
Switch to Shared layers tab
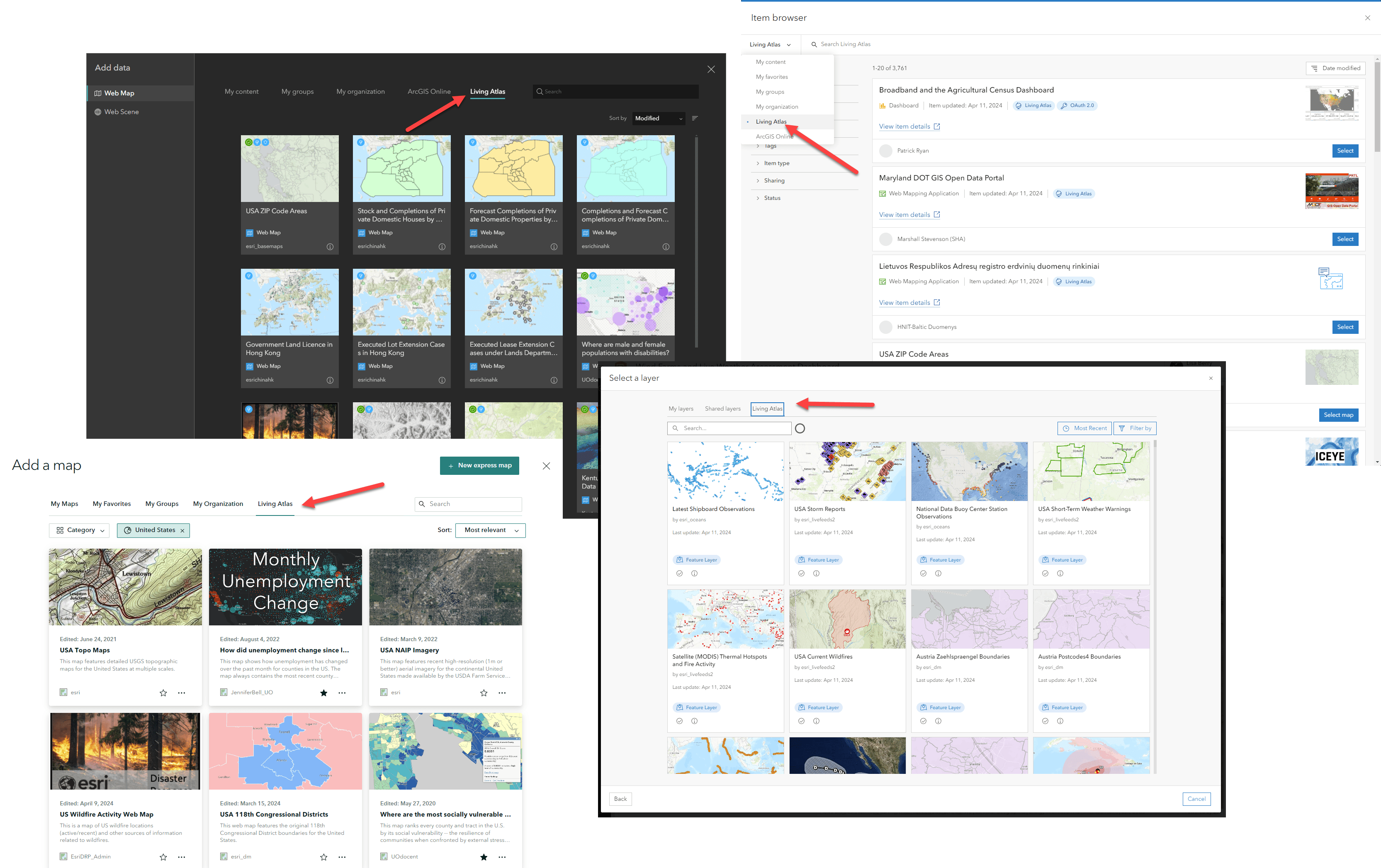(722, 409)
